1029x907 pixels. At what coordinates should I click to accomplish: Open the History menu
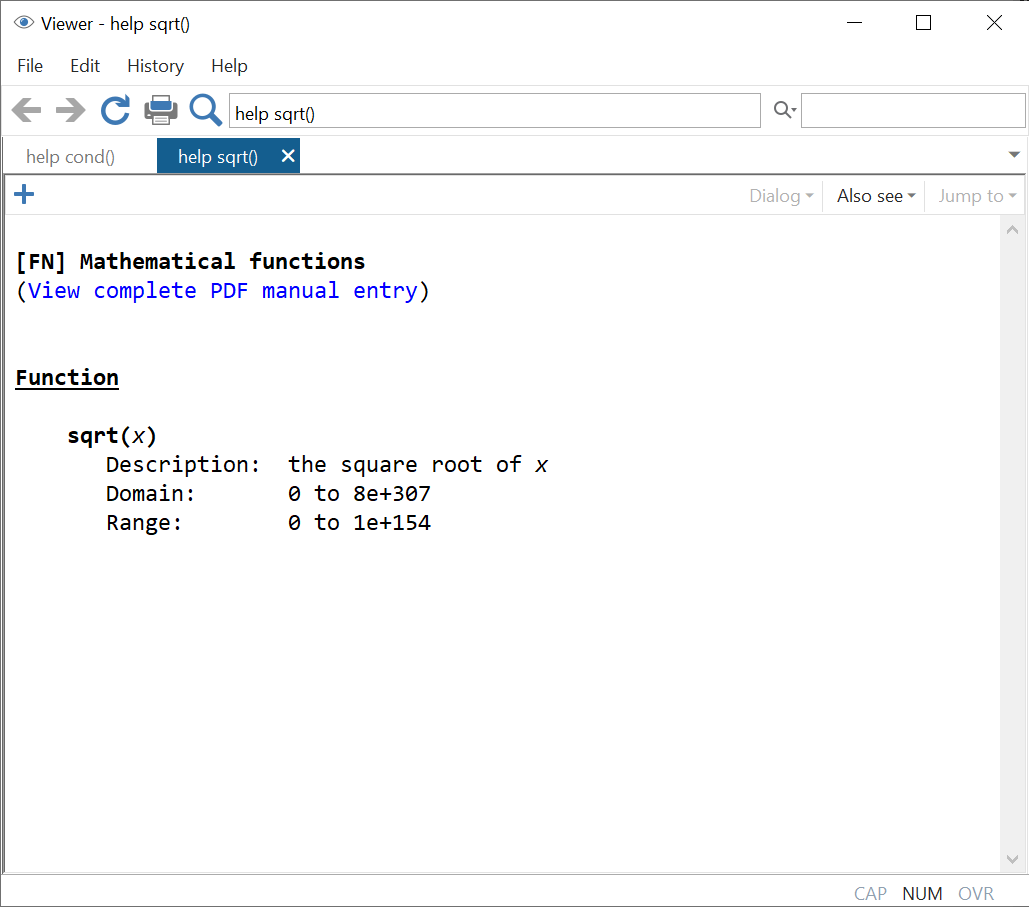point(155,66)
